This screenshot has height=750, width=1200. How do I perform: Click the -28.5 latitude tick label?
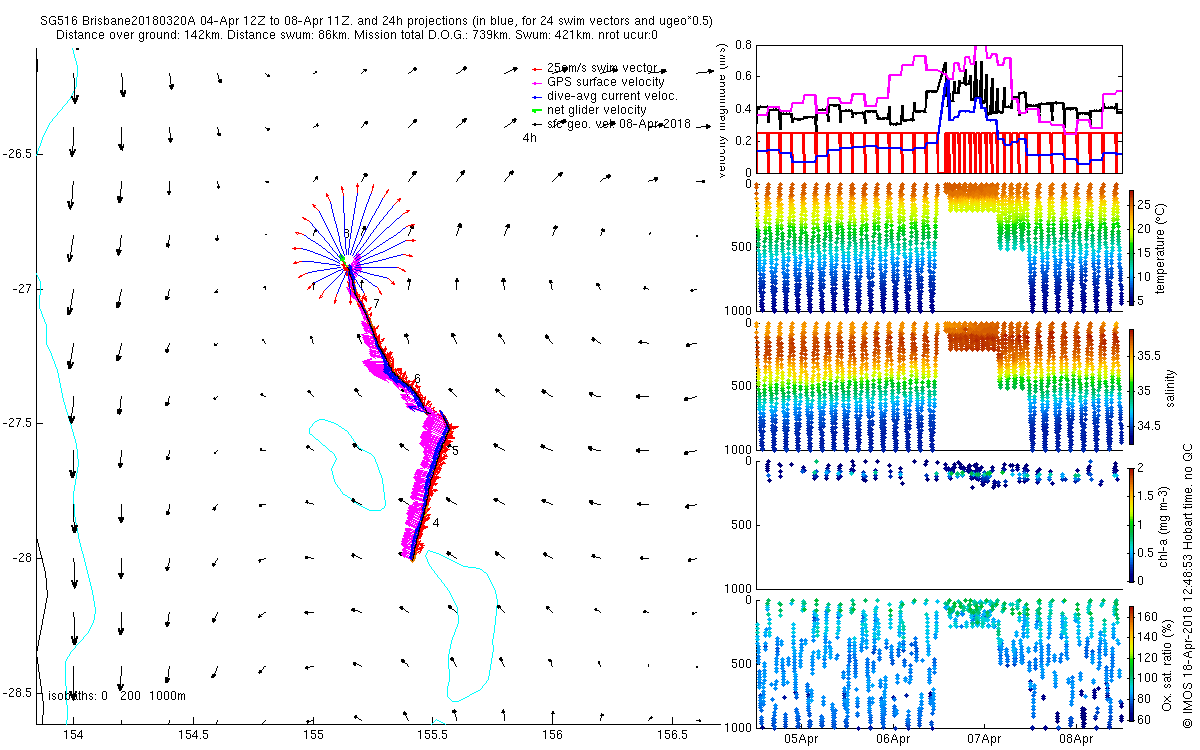[x=17, y=693]
